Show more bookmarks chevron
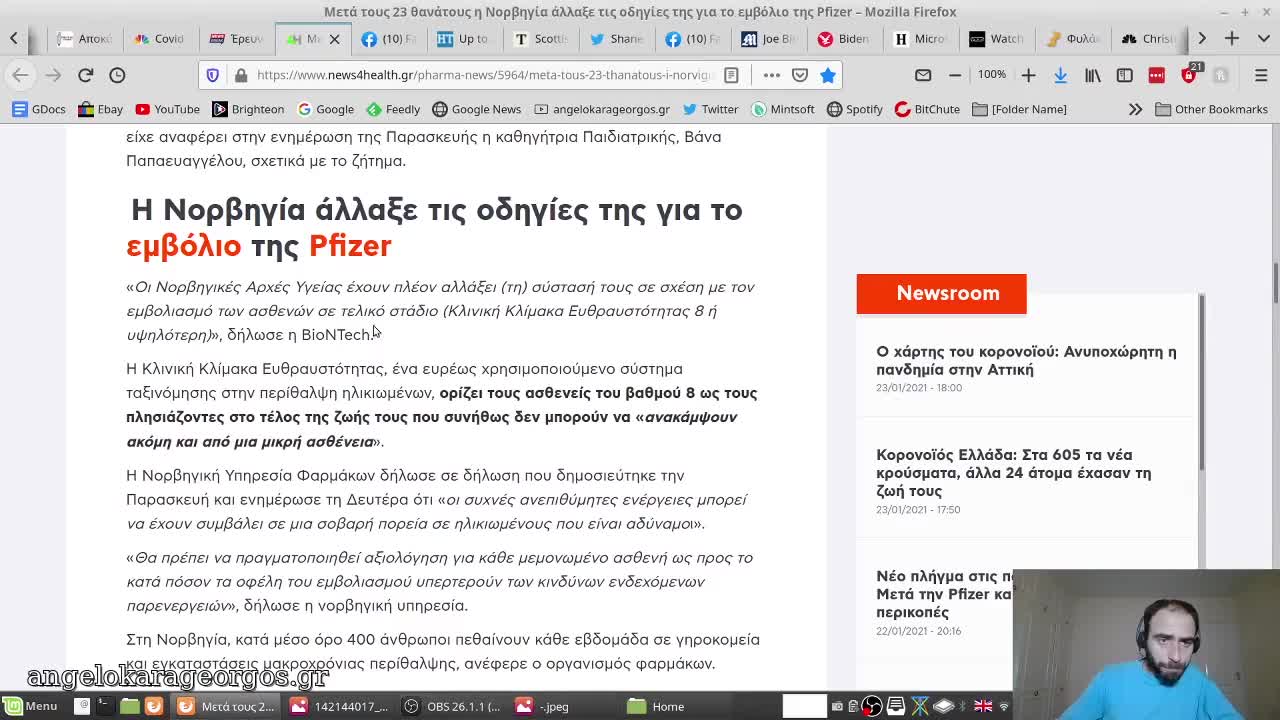Image resolution: width=1280 pixels, height=720 pixels. [x=1135, y=109]
